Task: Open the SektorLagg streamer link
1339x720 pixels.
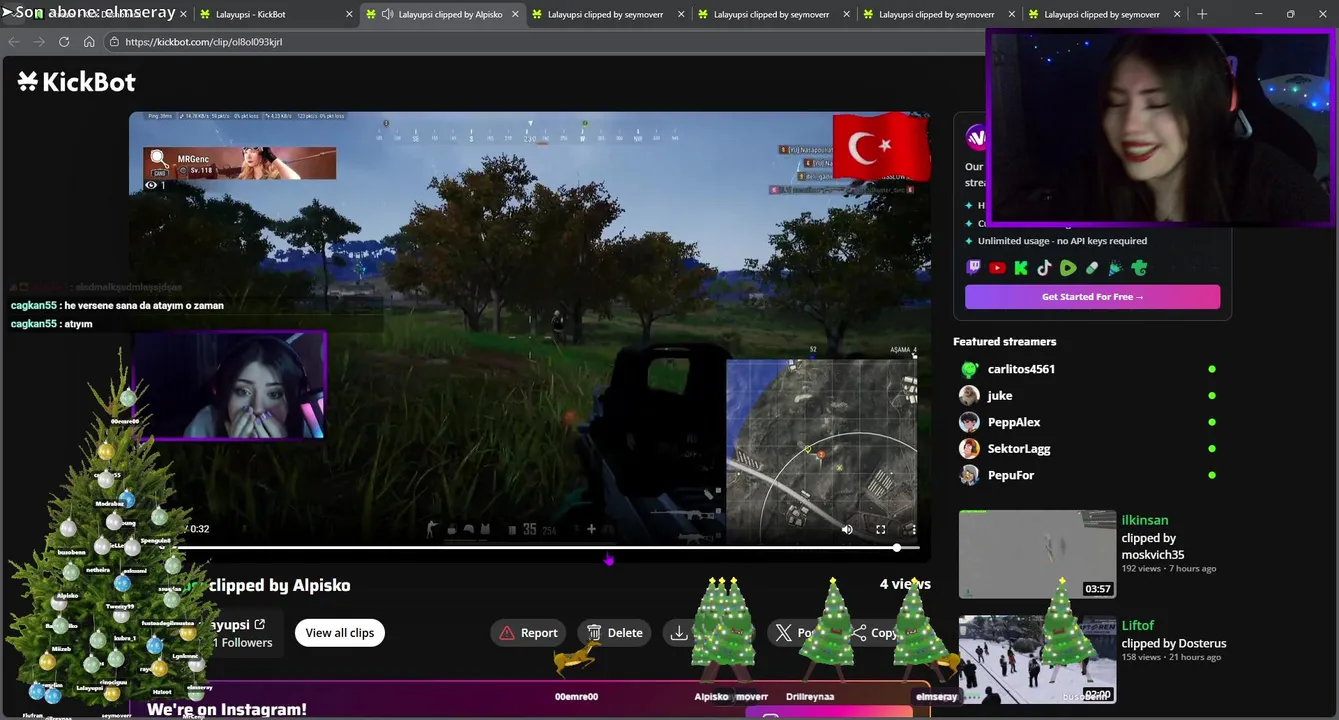Action: pyautogui.click(x=1019, y=448)
